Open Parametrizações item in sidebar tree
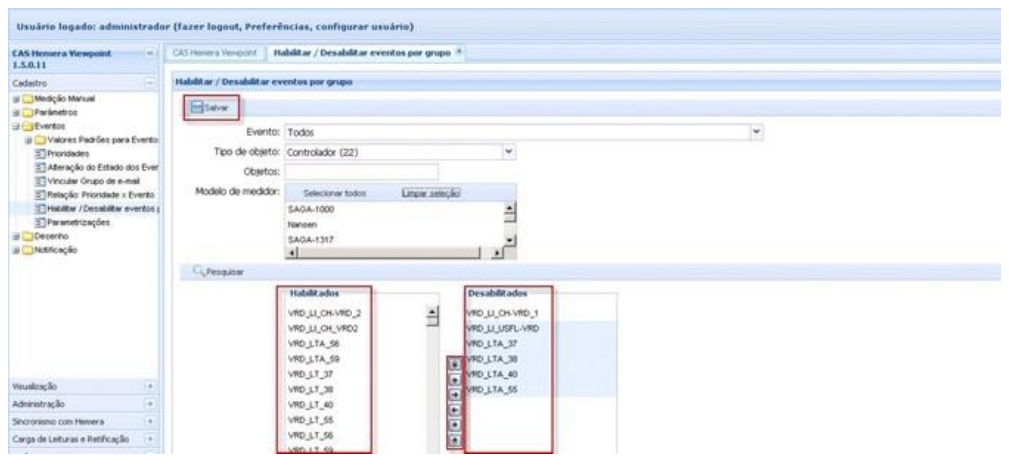 point(68,222)
